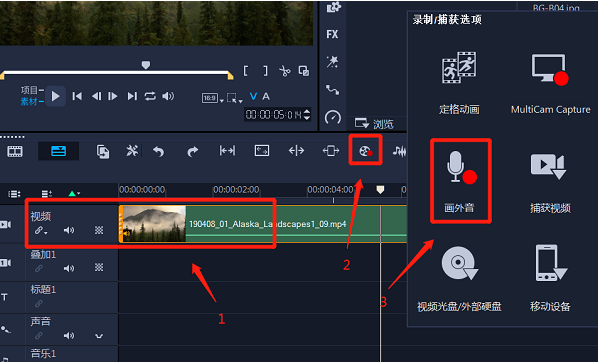Open the 视频 track link options arrow
This screenshot has width=598, height=362.
pos(46,232)
